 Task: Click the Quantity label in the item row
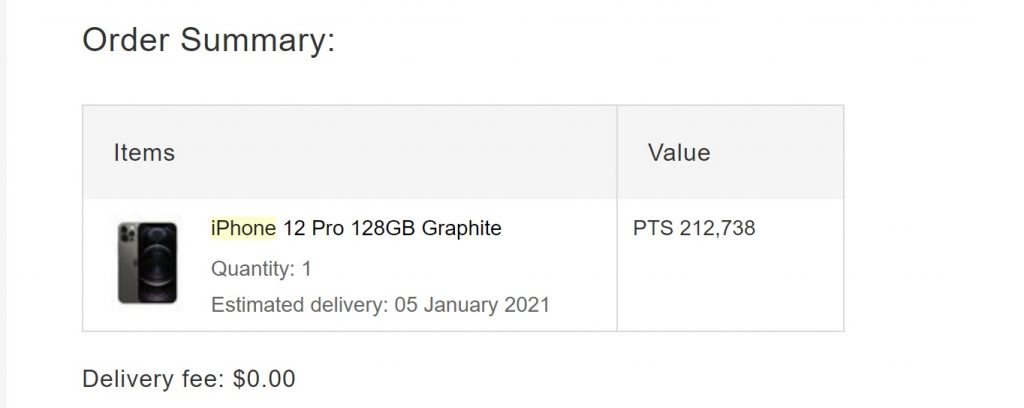coord(253,268)
